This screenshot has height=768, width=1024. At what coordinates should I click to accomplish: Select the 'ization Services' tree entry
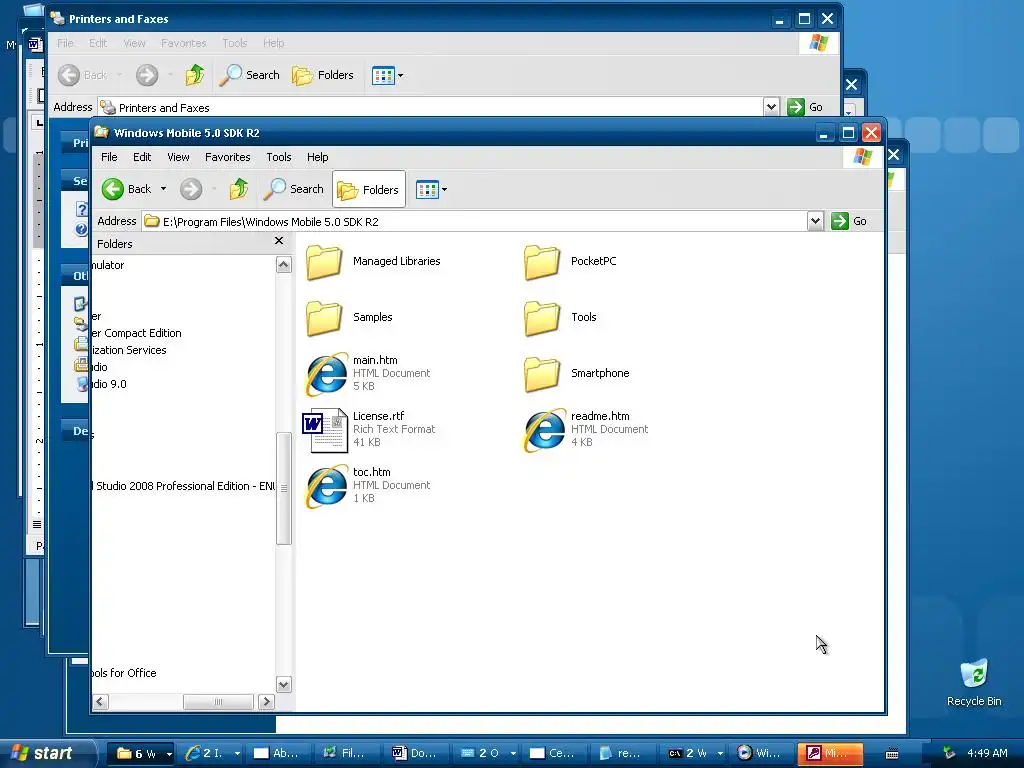coord(129,350)
